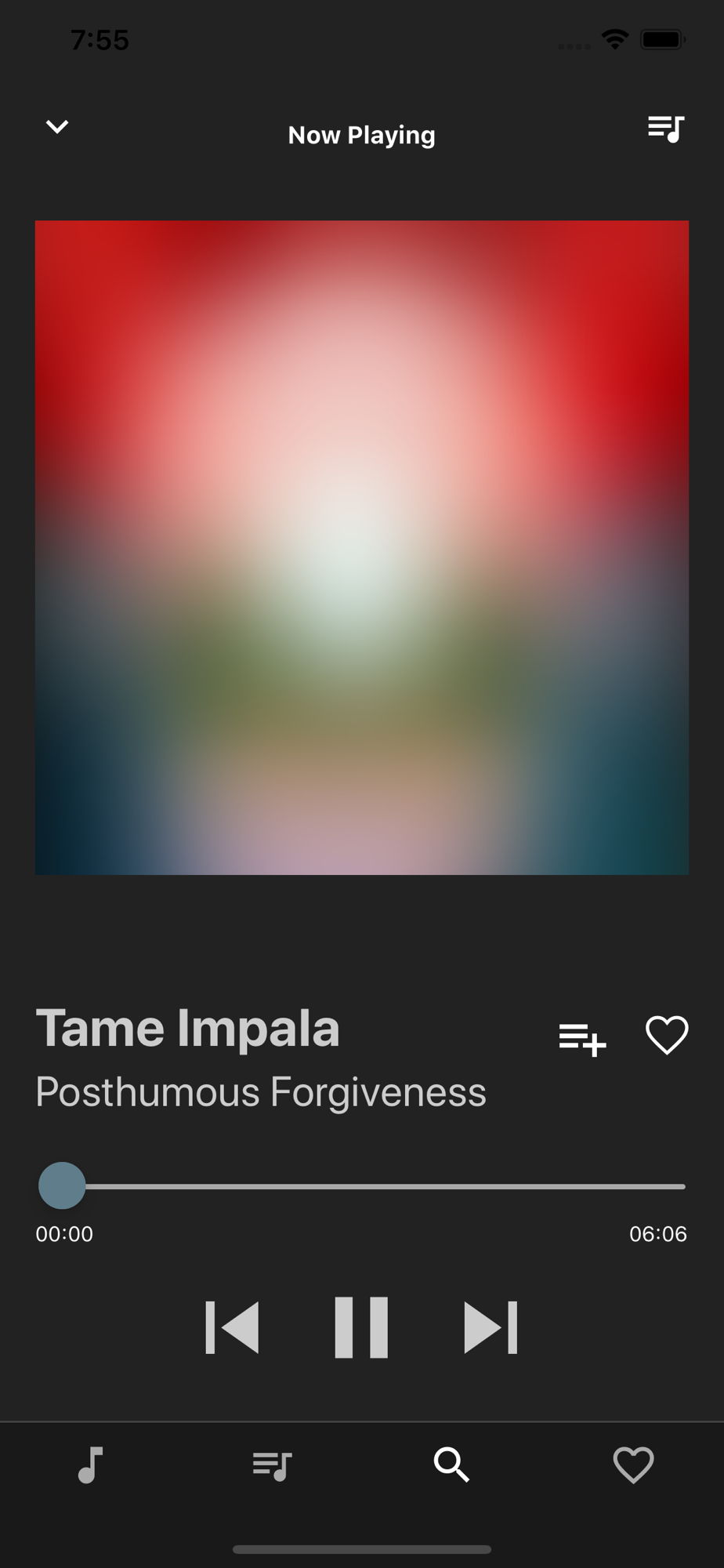This screenshot has height=1568, width=724.
Task: Collapse Now Playing with the down chevron
Action: [57, 127]
